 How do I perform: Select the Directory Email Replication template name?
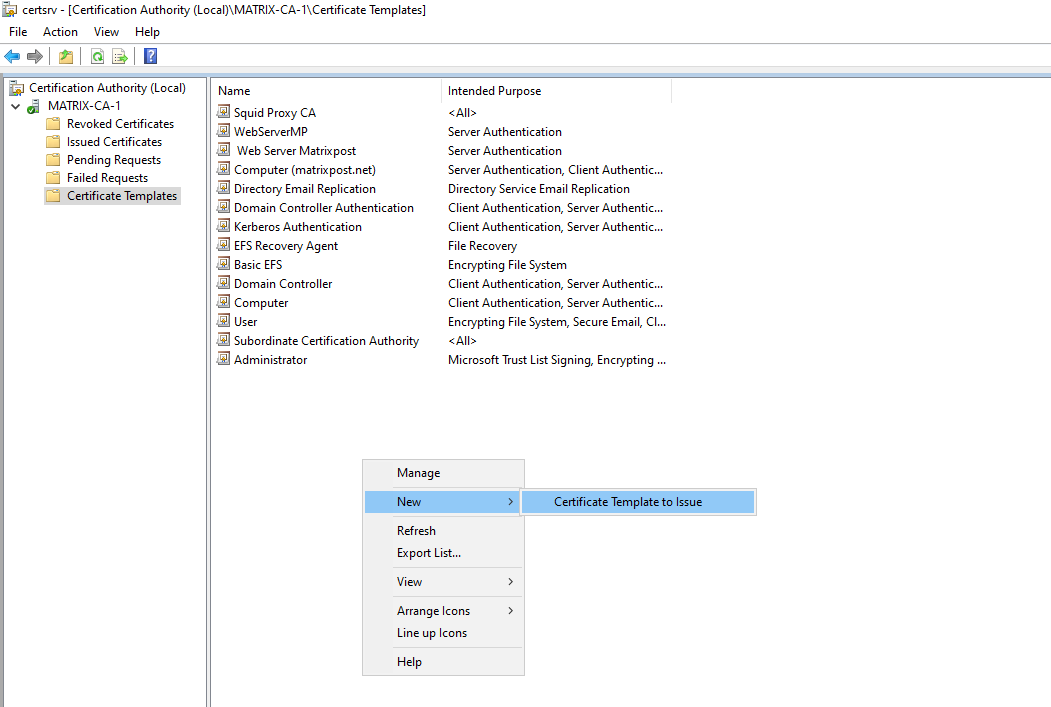pos(305,189)
